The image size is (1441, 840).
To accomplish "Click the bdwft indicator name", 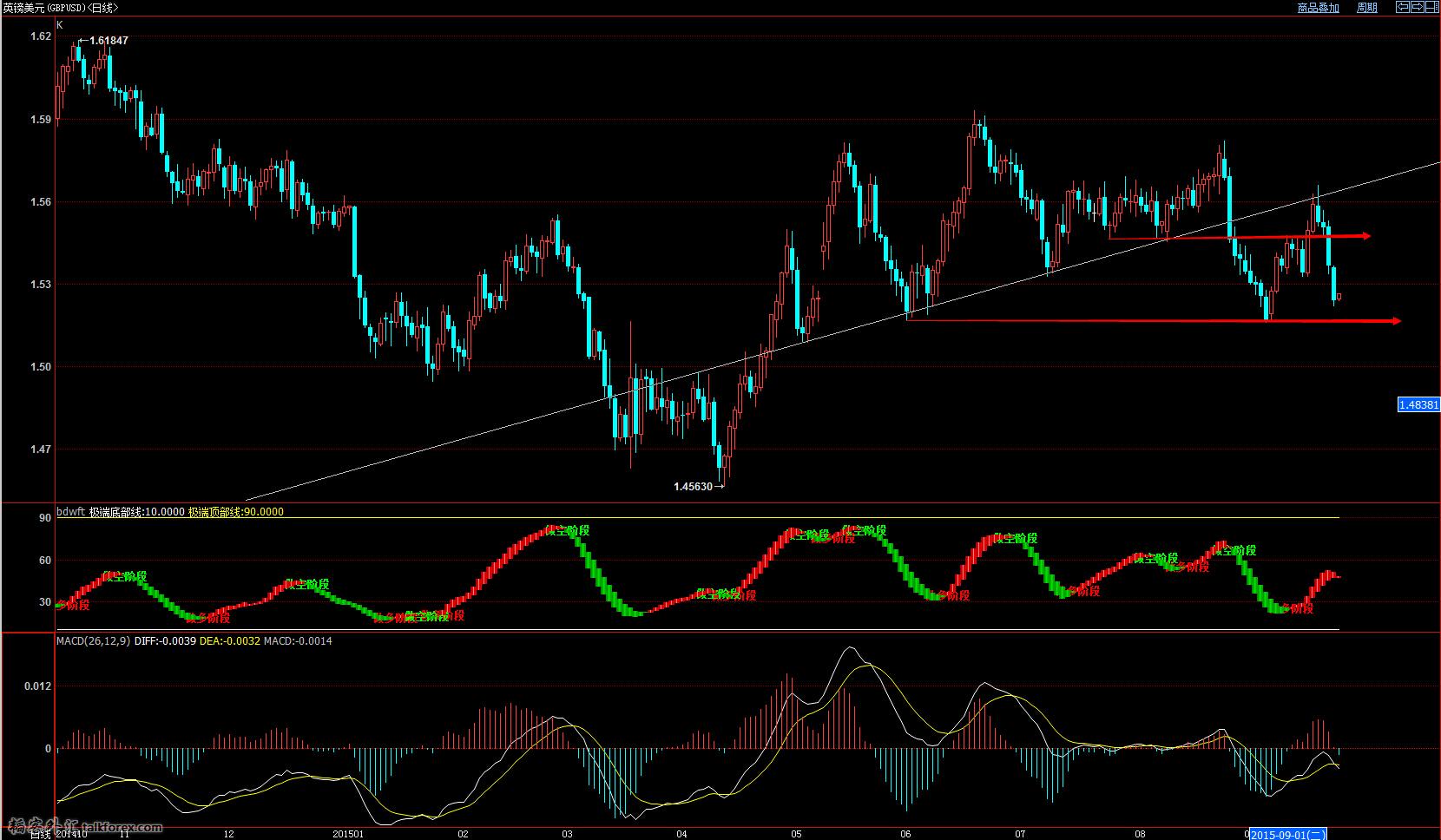I will 70,512.
